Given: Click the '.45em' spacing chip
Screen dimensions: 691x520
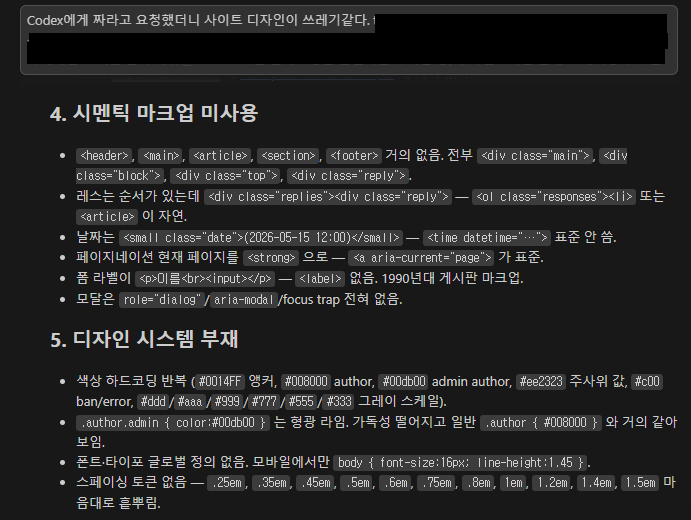Looking at the screenshot, I should [316, 483].
